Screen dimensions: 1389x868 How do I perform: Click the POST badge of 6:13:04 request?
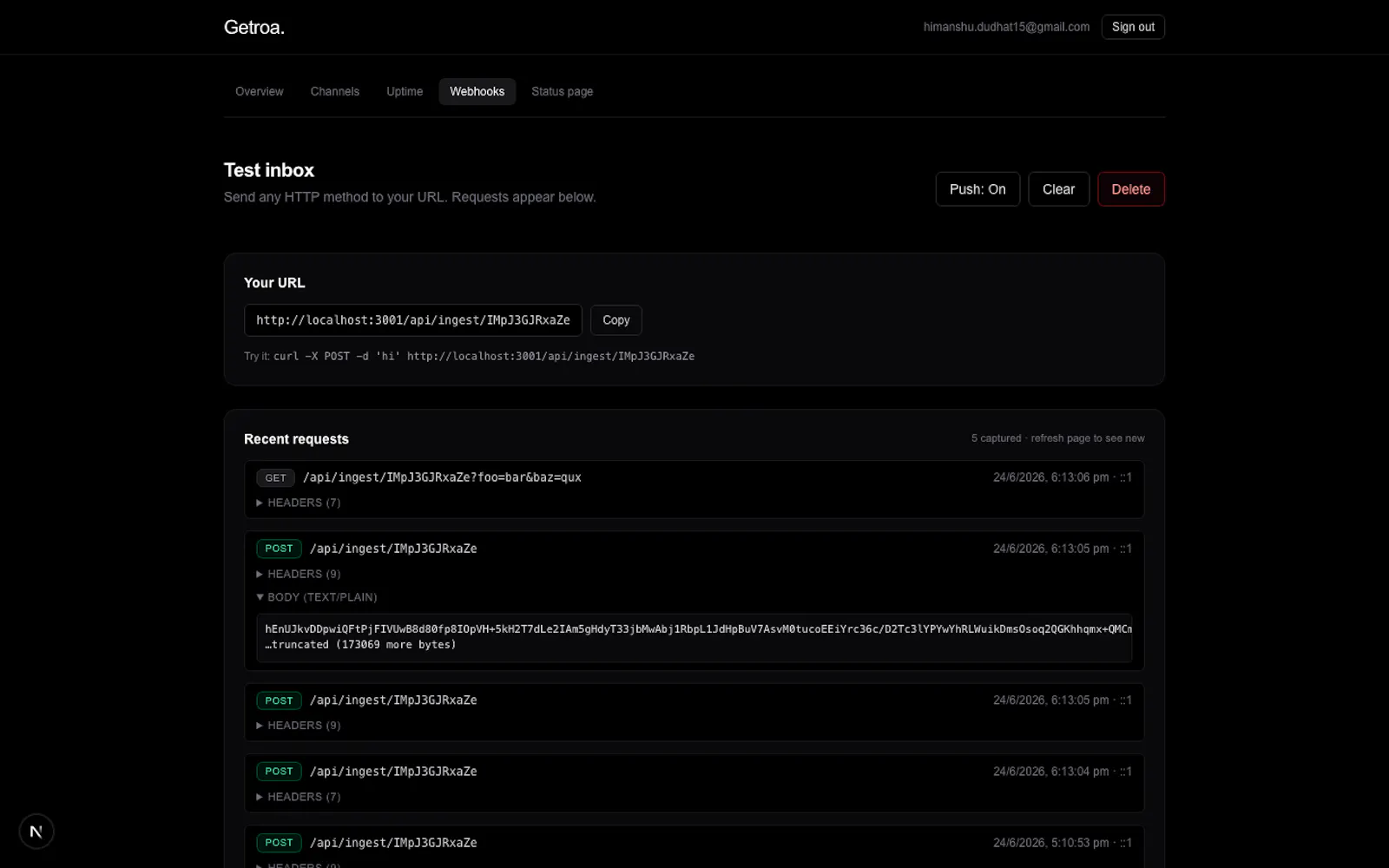279,772
